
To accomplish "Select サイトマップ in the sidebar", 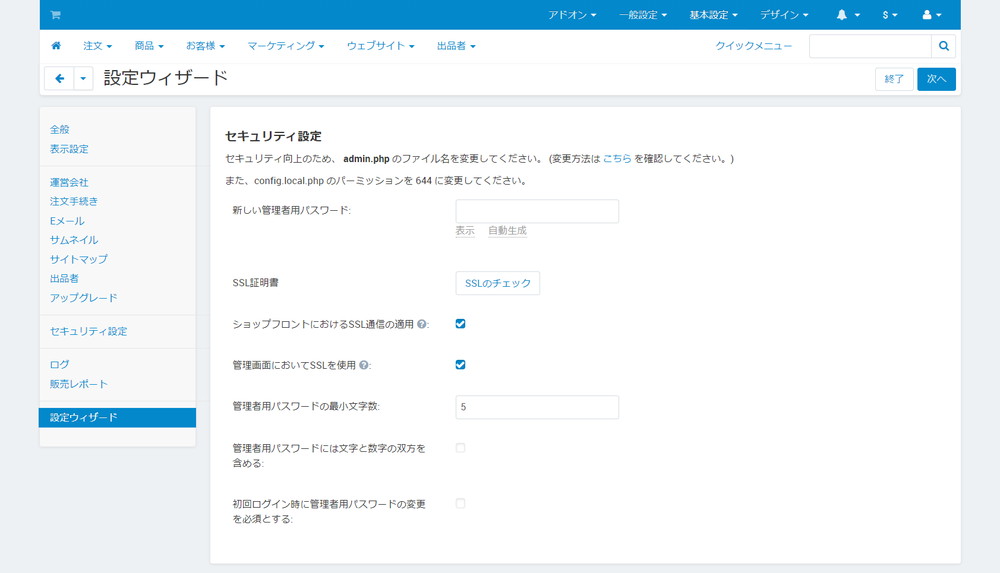I will (x=78, y=259).
